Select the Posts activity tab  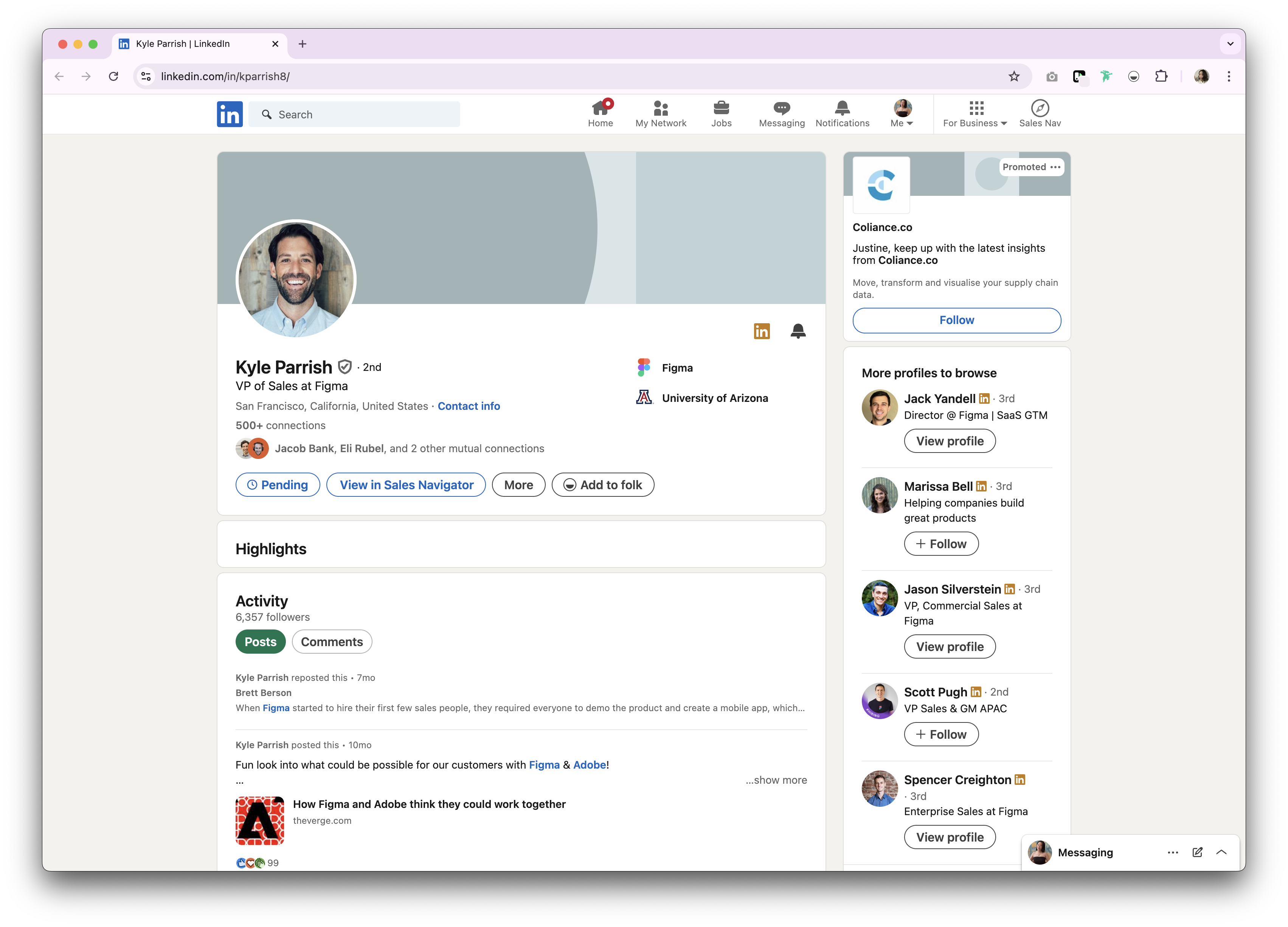point(260,642)
